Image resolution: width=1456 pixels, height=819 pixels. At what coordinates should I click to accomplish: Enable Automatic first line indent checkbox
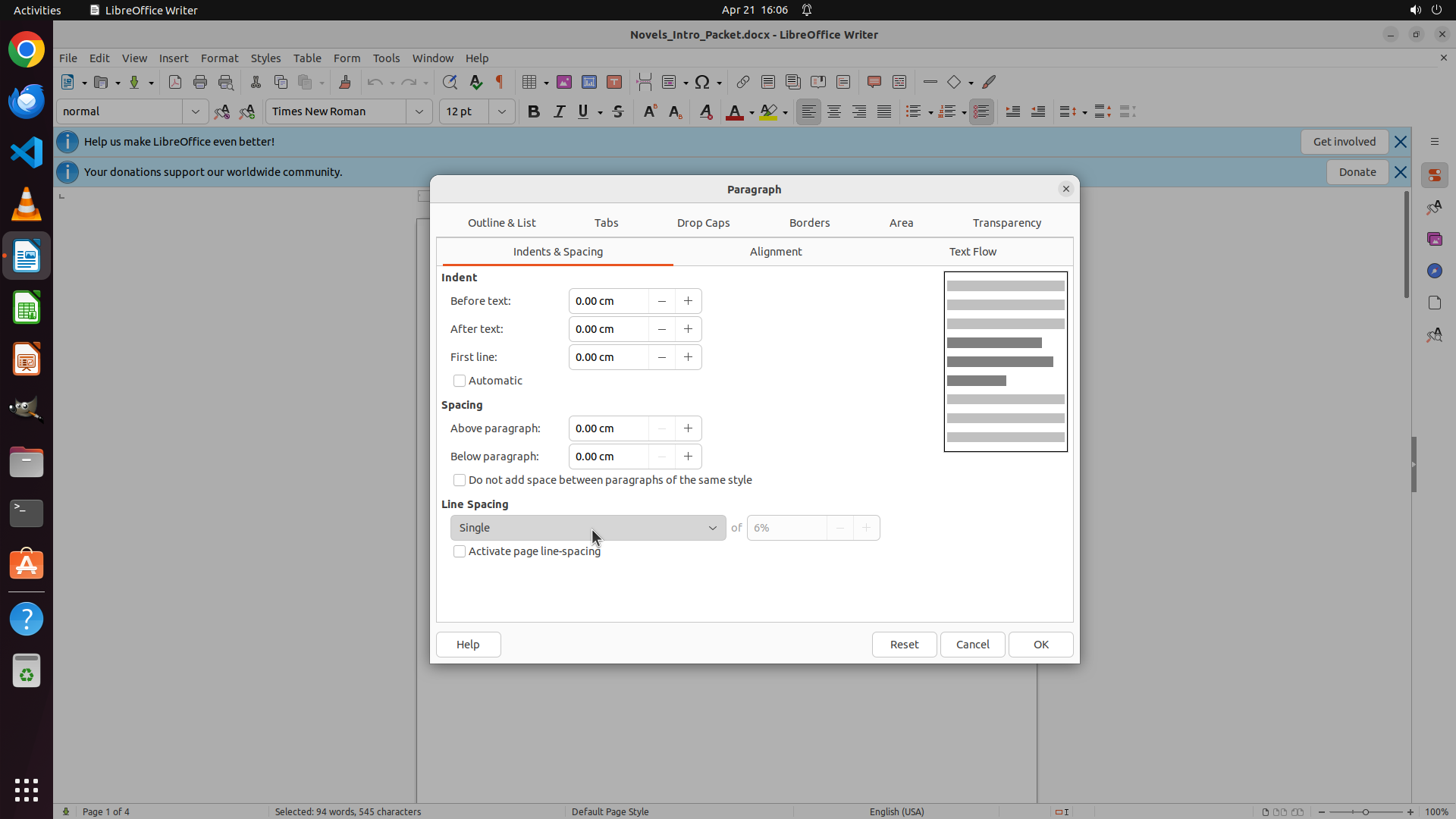[x=460, y=381]
